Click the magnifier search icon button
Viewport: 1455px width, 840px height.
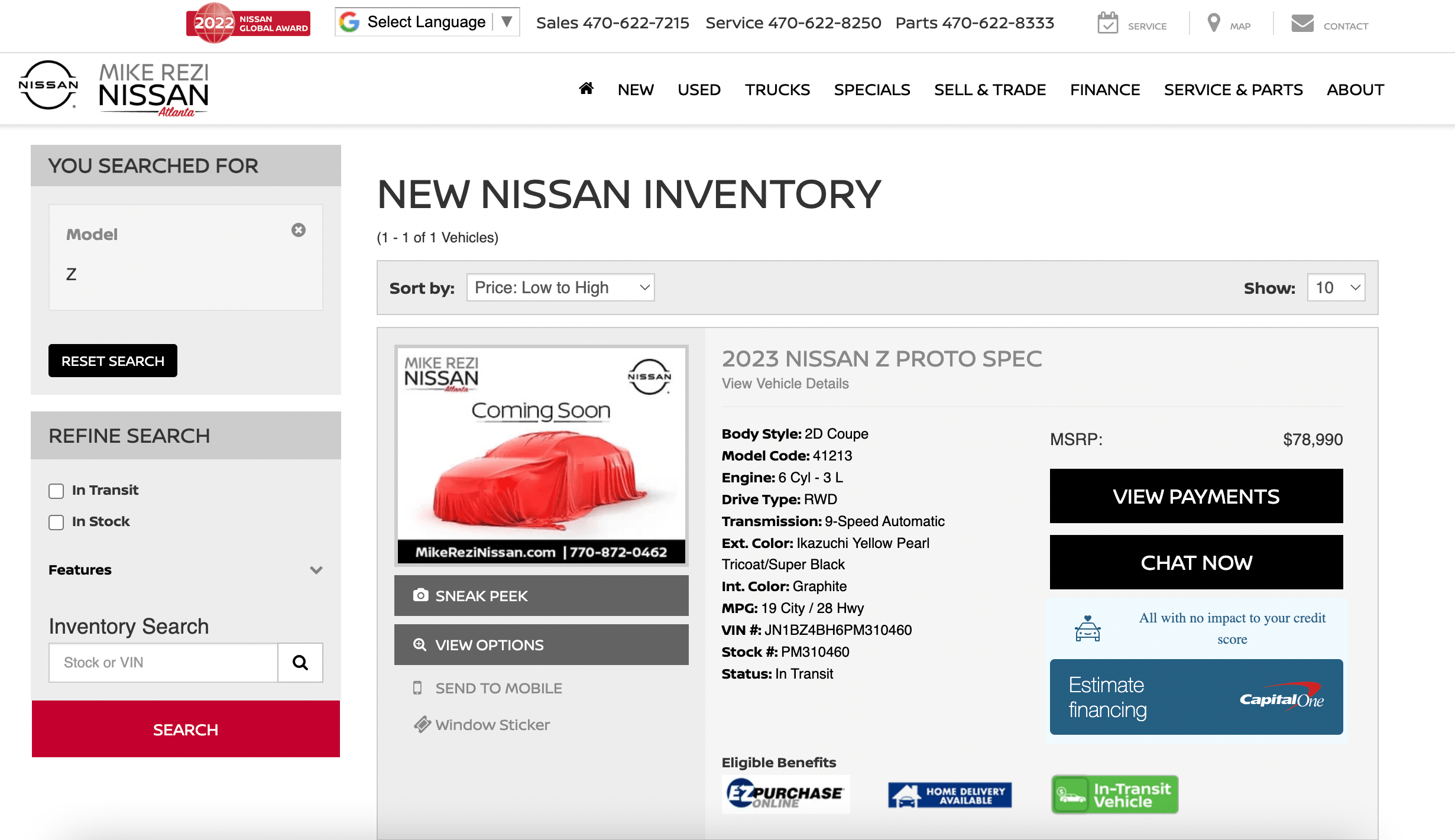coord(300,663)
